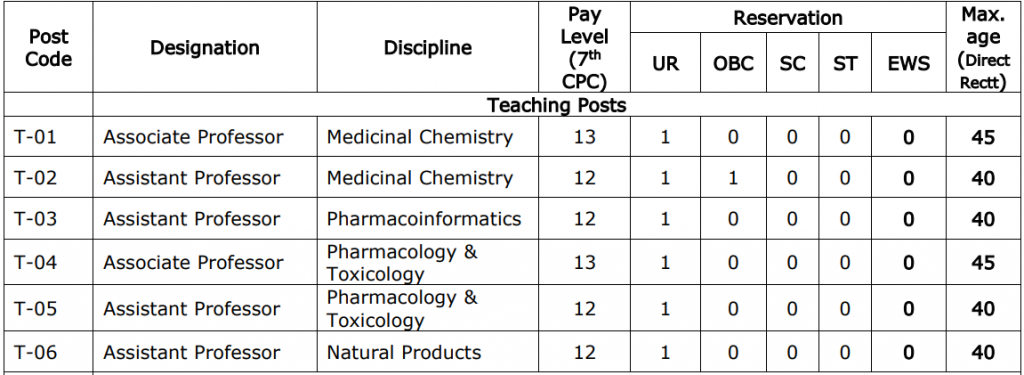Click max age 45 in row T-04

pos(983,263)
